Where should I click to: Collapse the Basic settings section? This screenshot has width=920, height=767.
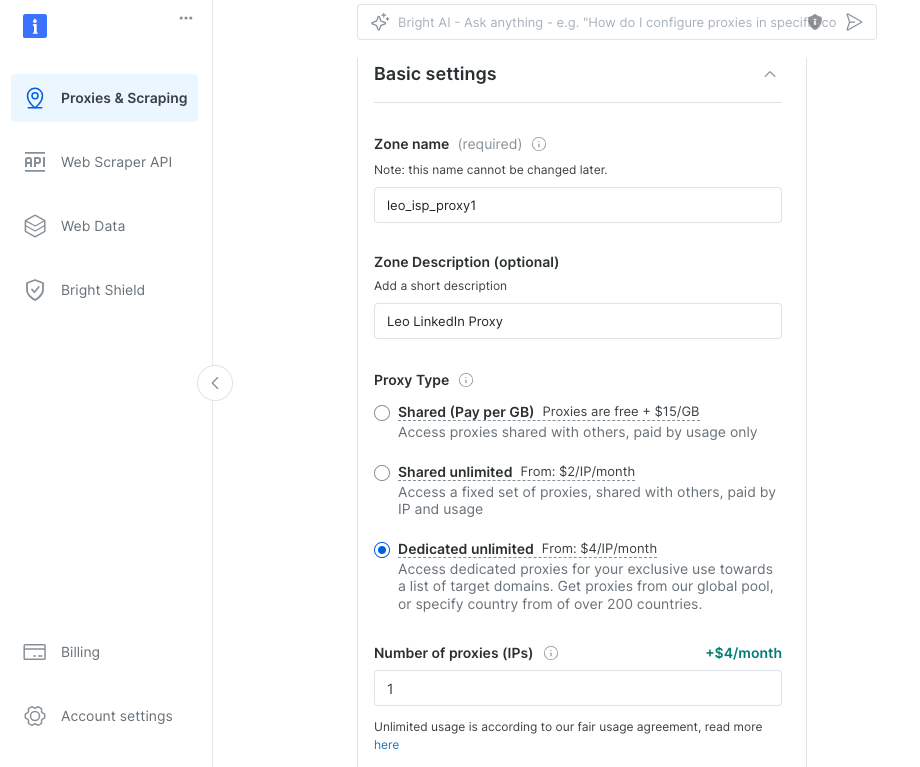tap(769, 74)
